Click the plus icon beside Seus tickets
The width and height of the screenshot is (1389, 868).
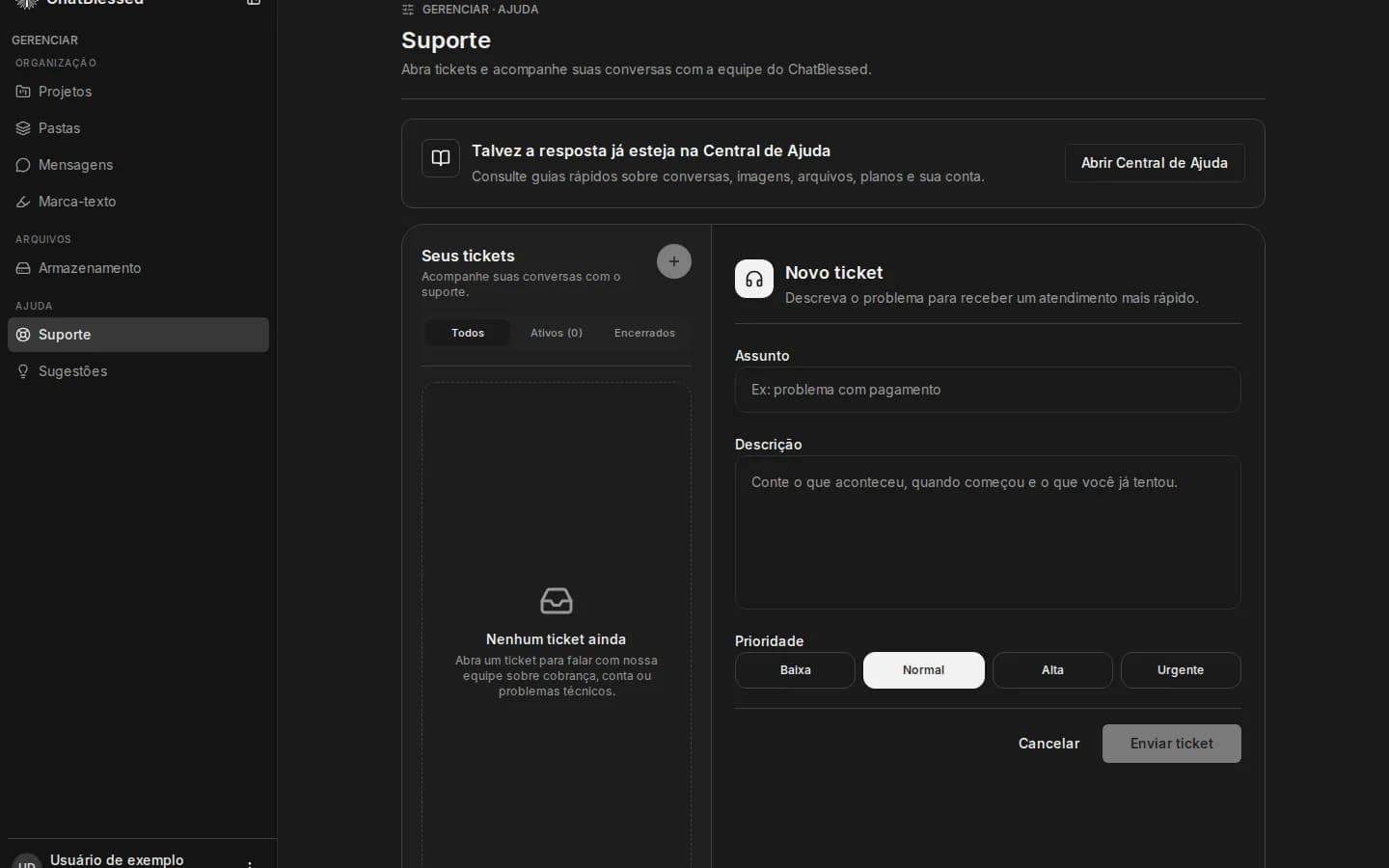674,261
